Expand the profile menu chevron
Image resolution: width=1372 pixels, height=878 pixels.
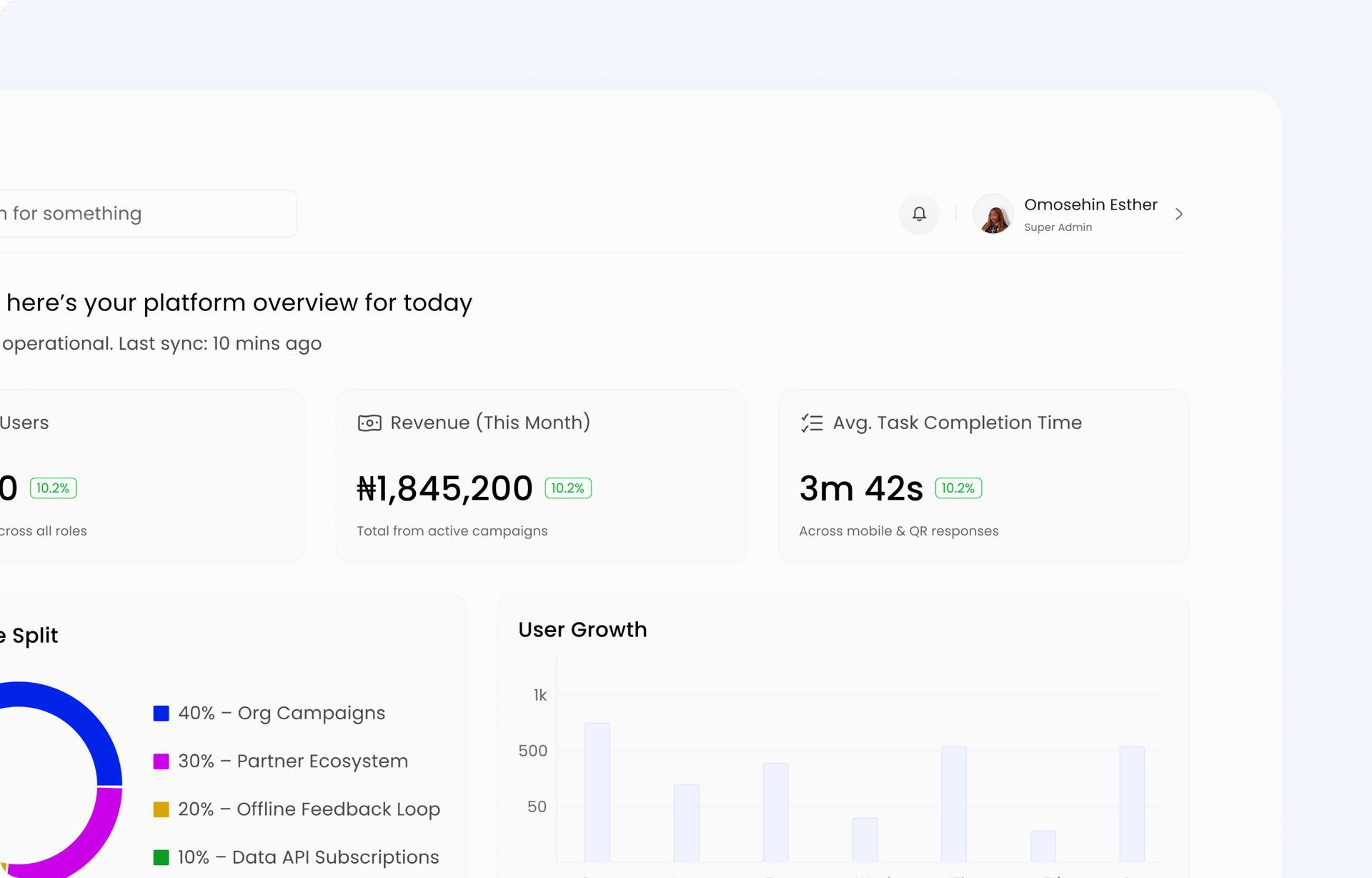coord(1179,214)
